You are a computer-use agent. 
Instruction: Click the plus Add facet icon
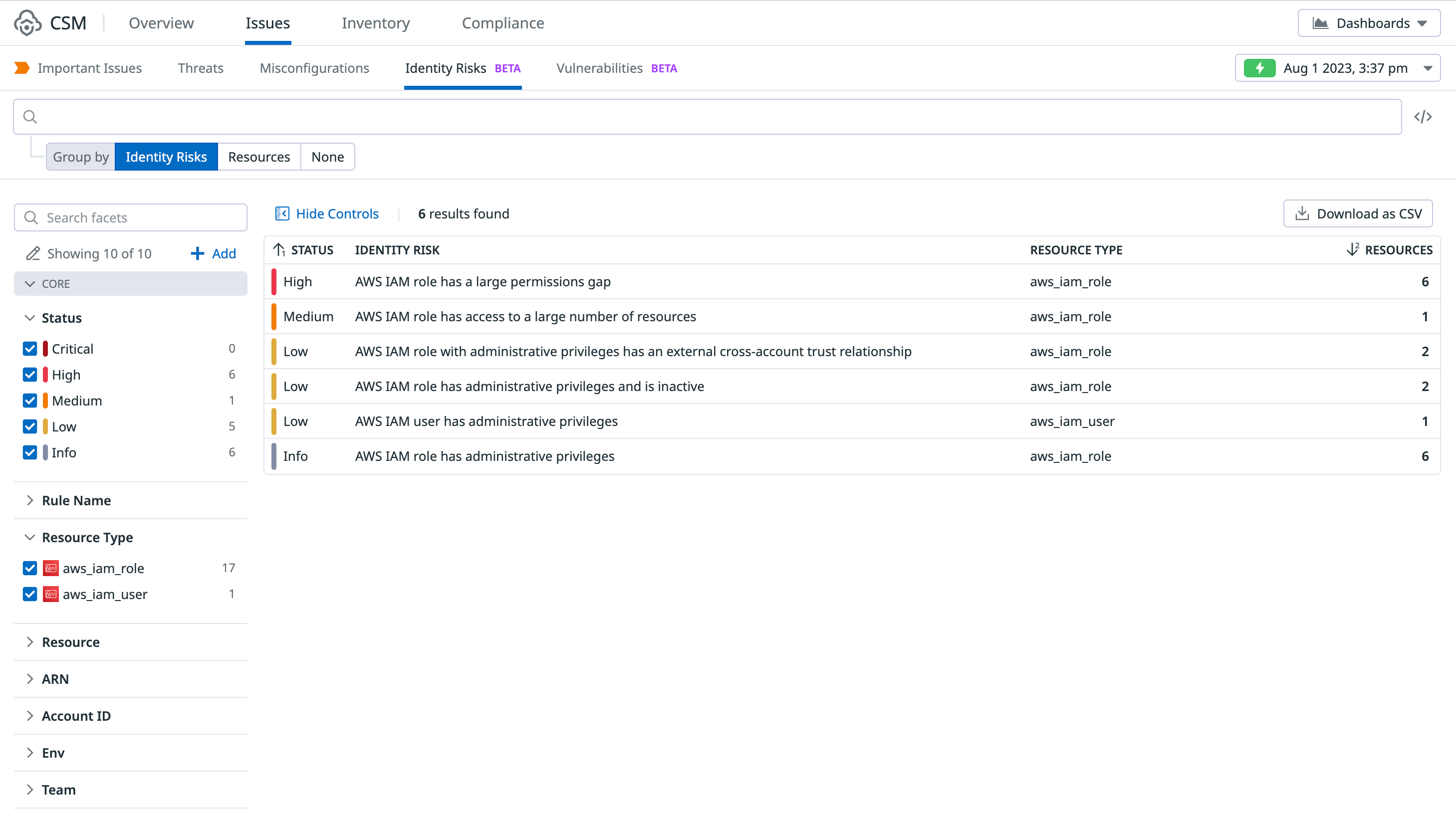[x=197, y=254]
